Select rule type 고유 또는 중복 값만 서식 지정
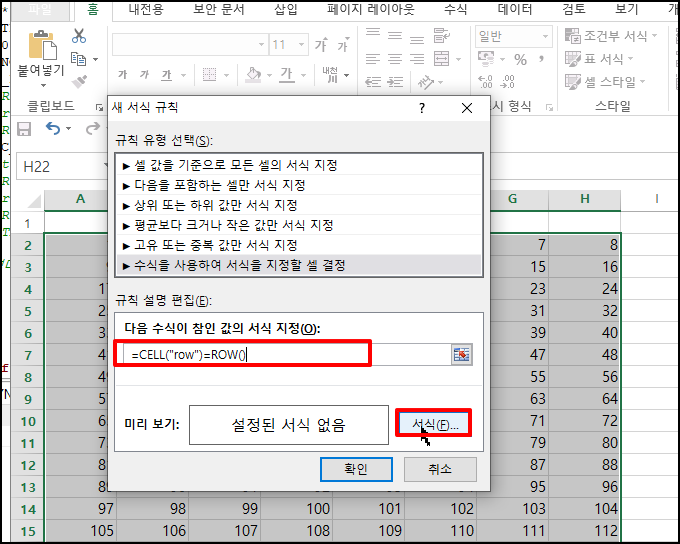 pos(299,245)
